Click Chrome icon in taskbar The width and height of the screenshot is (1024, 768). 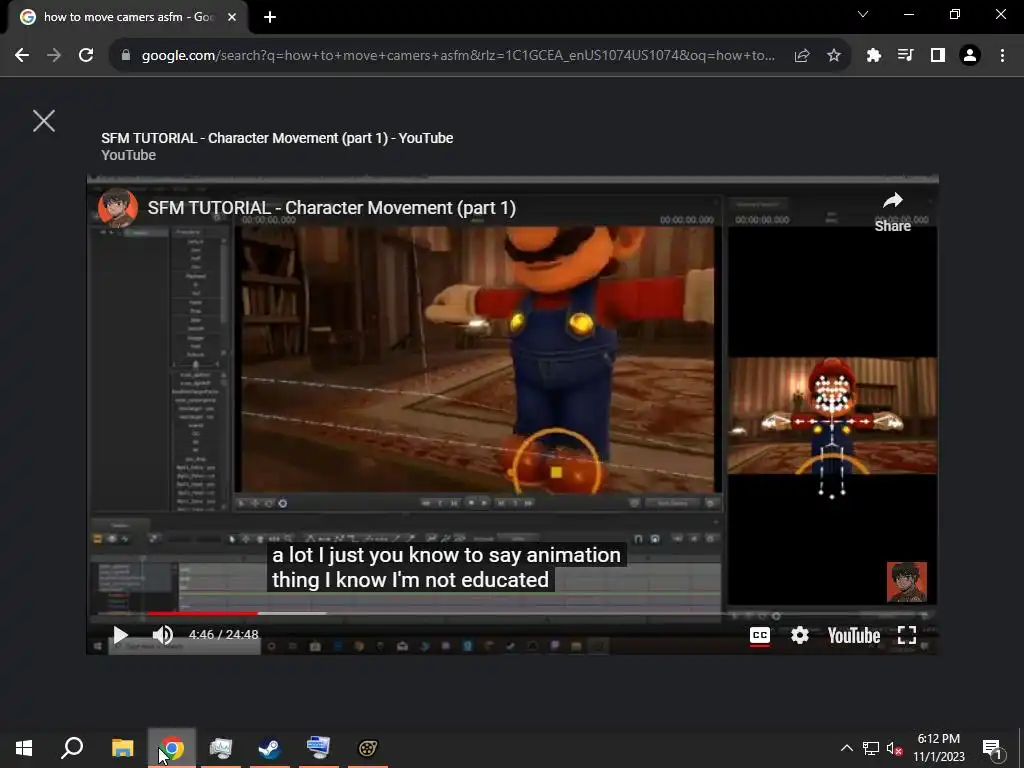[172, 748]
